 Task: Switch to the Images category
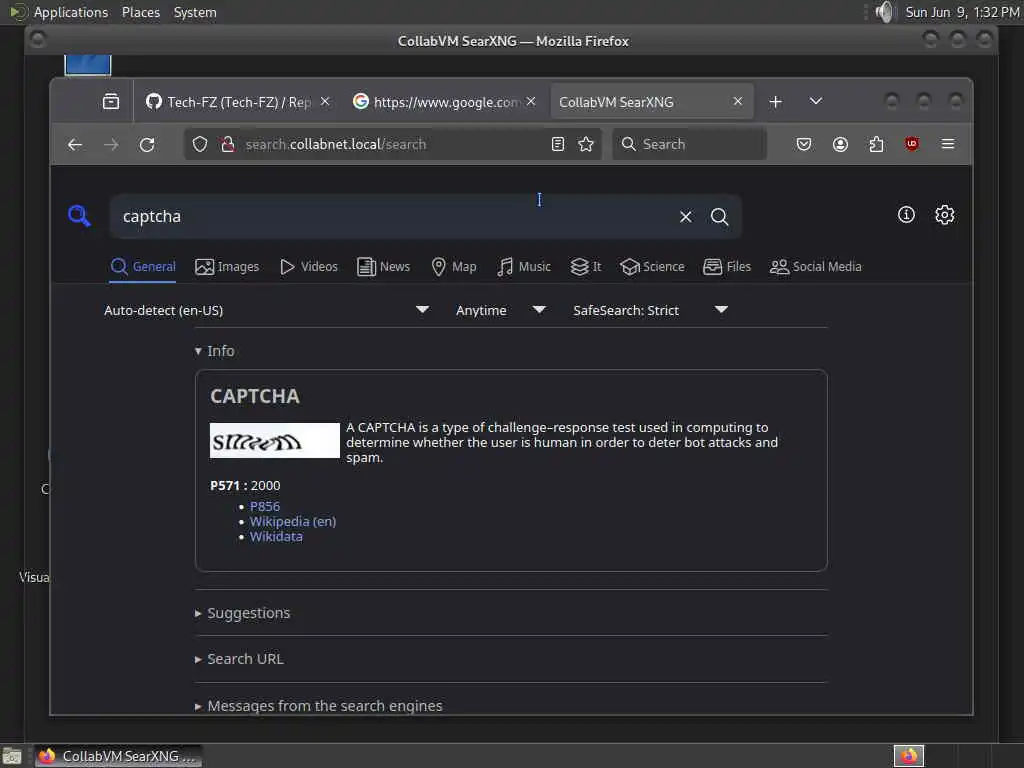pos(227,267)
